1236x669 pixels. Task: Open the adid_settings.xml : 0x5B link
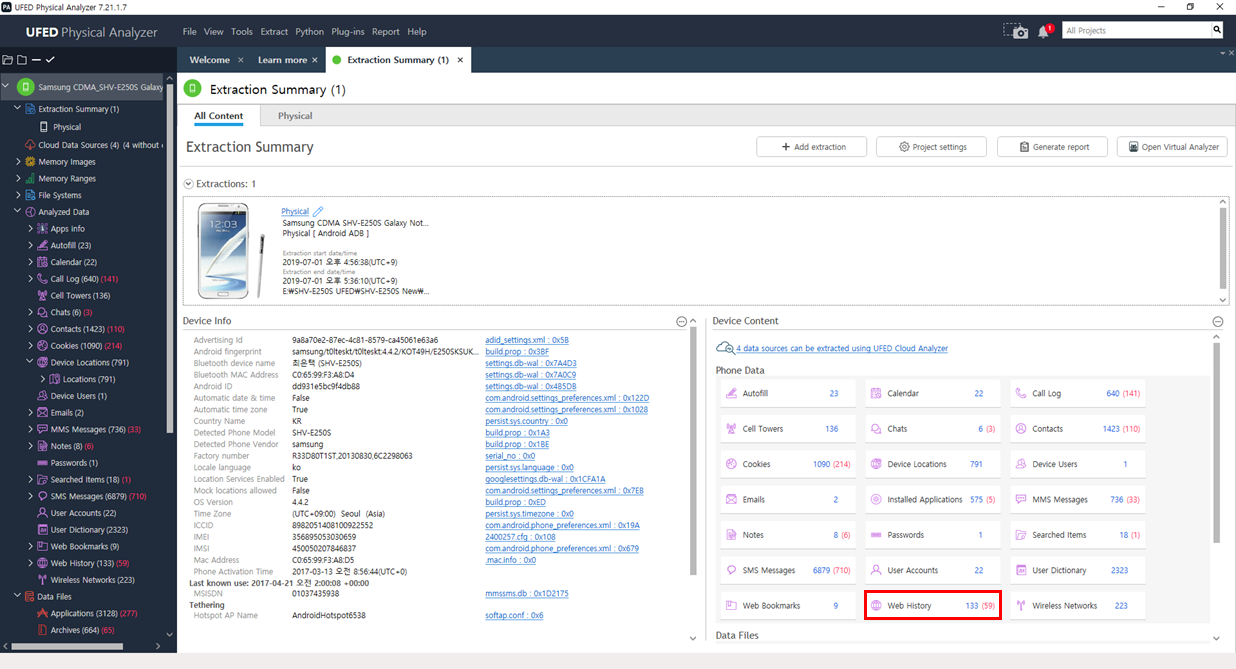coord(527,340)
